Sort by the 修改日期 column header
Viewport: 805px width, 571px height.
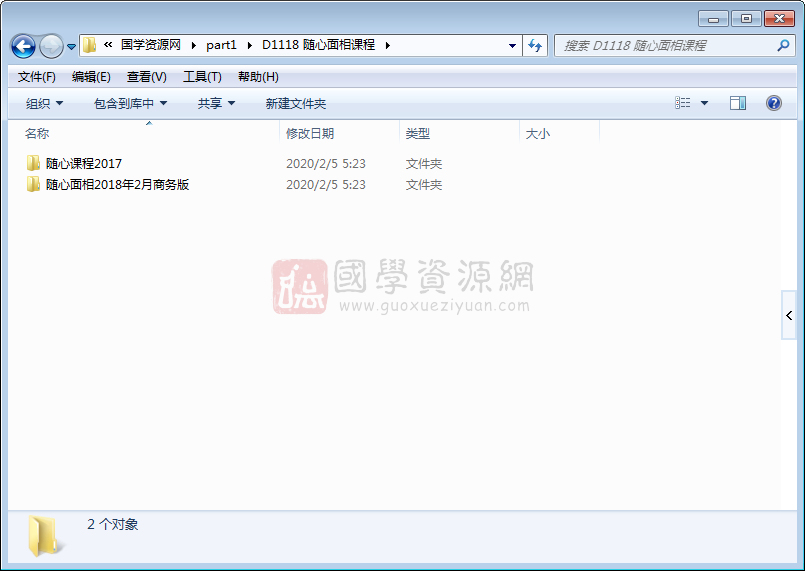point(340,134)
